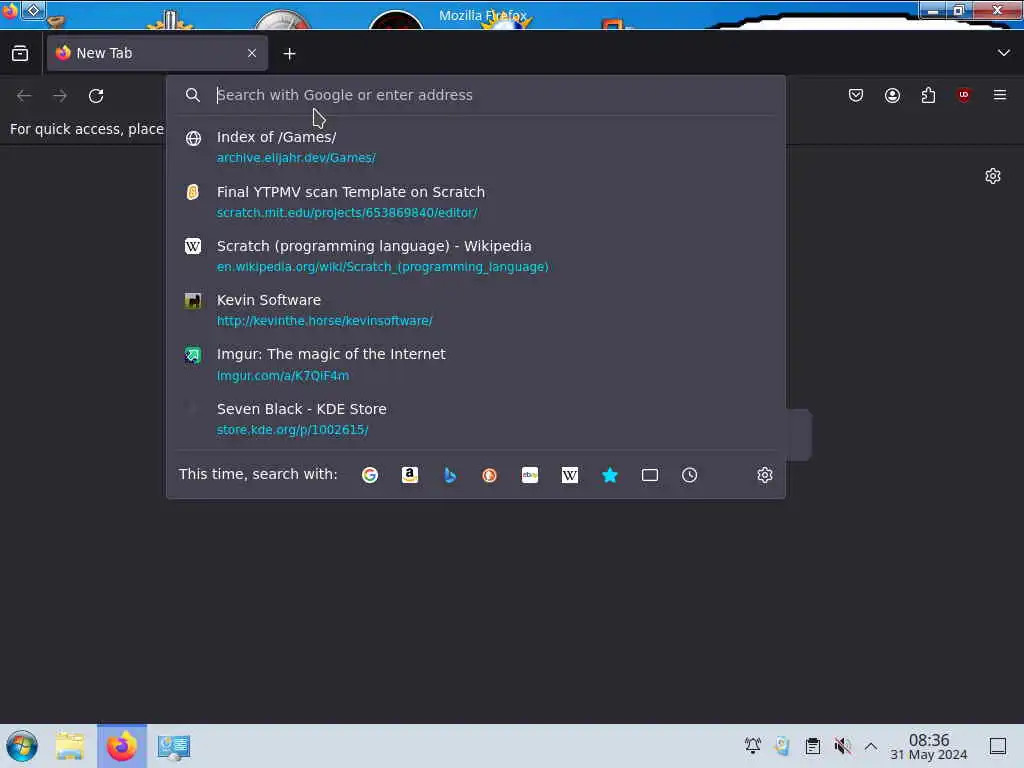This screenshot has height=768, width=1024.
Task: Open the Firefox View icon
Action: (20, 54)
